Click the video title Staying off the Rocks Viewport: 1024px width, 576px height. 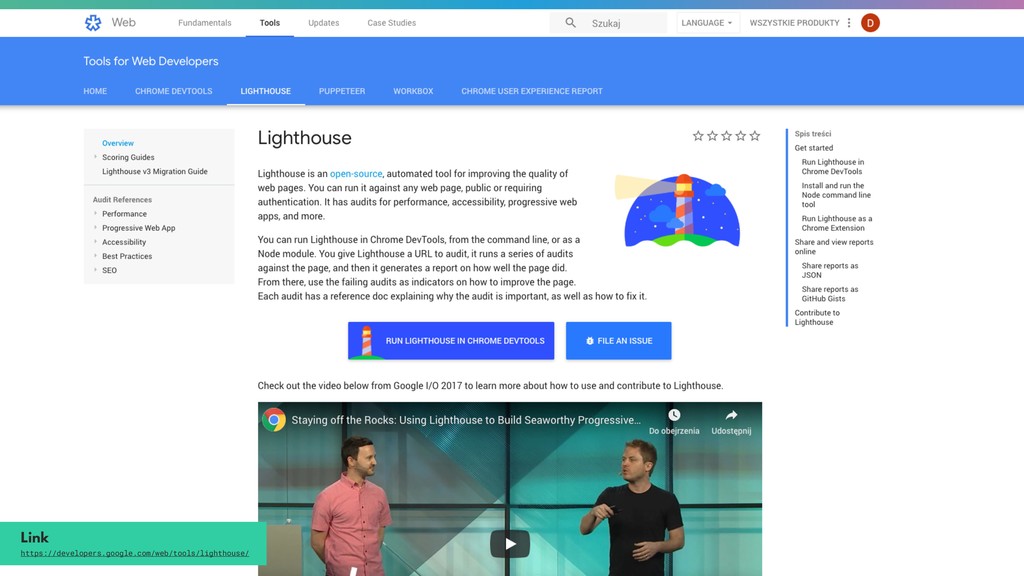(466, 420)
